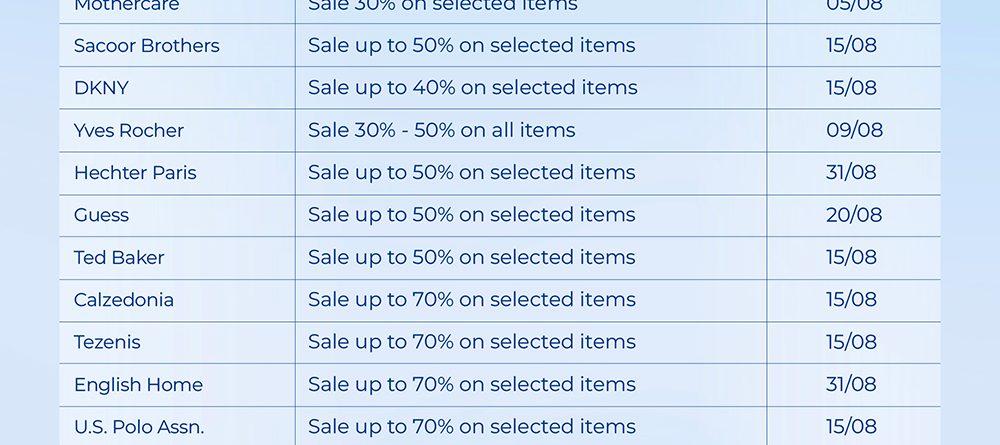1000x445 pixels.
Task: Select the DKNY brand cell
Action: coord(101,88)
